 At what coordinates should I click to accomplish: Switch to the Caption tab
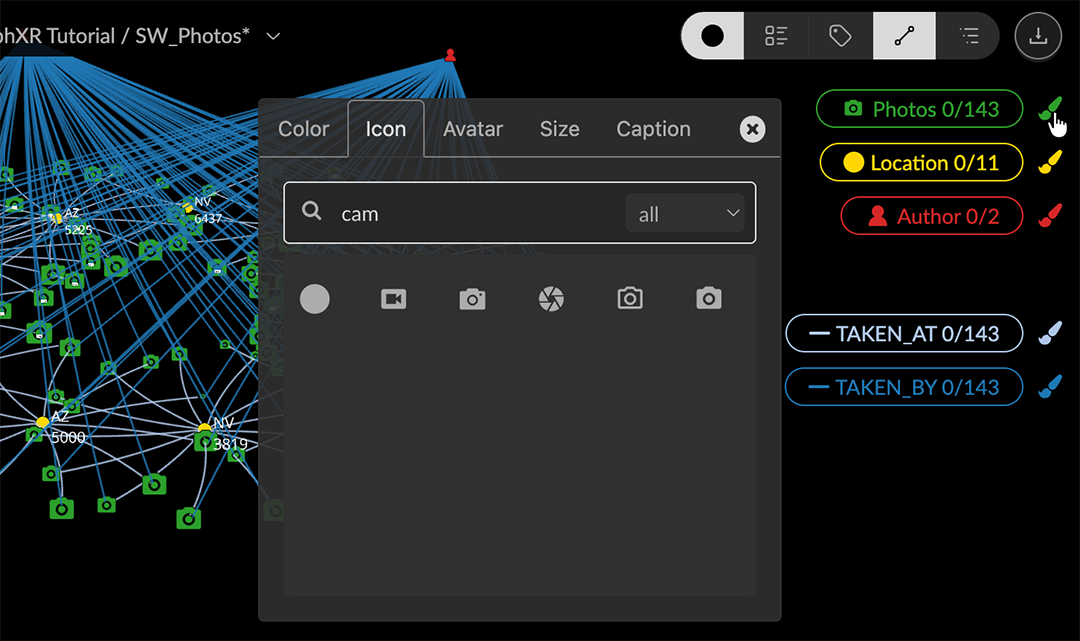pyautogui.click(x=653, y=129)
